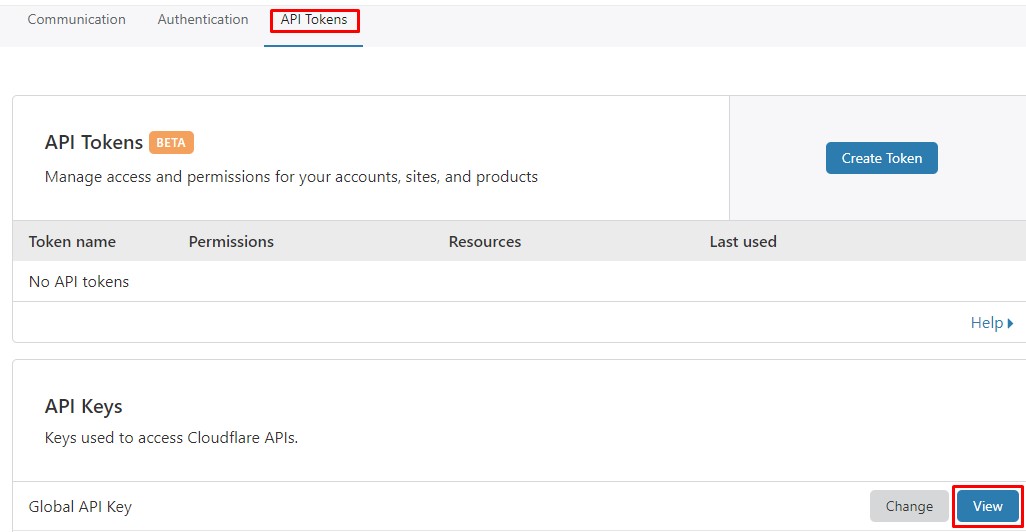View the Global API Key
The width and height of the screenshot is (1026, 532).
pyautogui.click(x=987, y=506)
